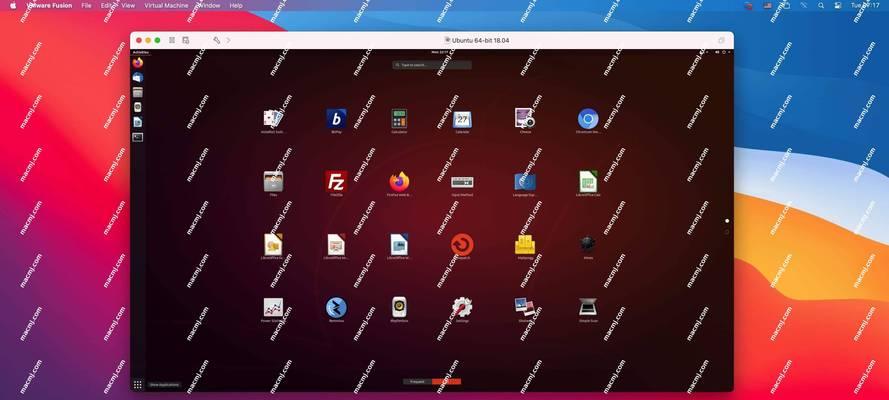Switch to the All apps view
This screenshot has width=889, height=400.
(x=446, y=382)
